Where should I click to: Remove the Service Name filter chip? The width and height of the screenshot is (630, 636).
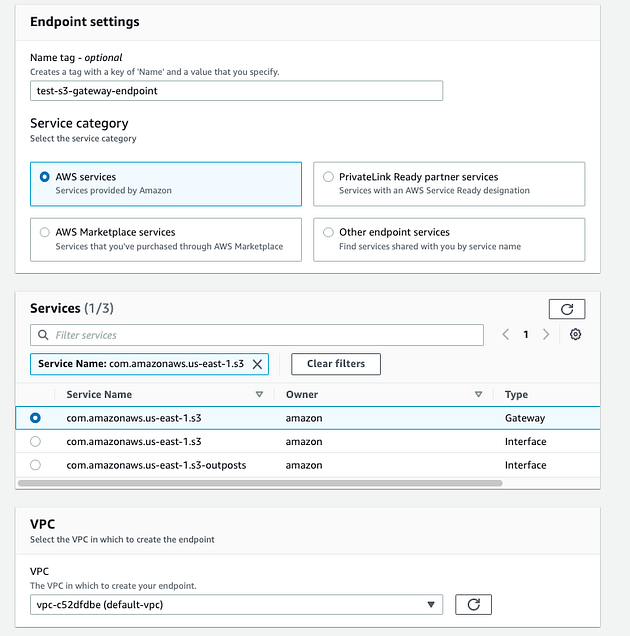(257, 364)
